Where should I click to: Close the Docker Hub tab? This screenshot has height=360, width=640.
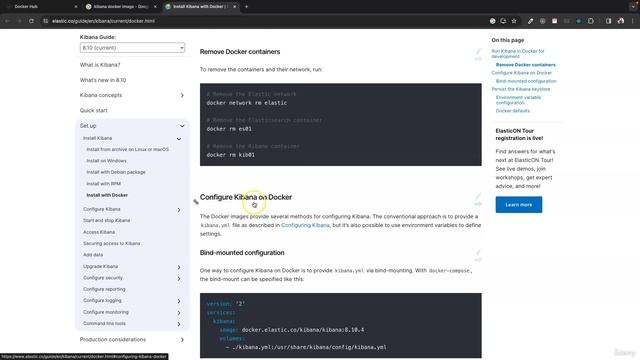[x=76, y=7]
